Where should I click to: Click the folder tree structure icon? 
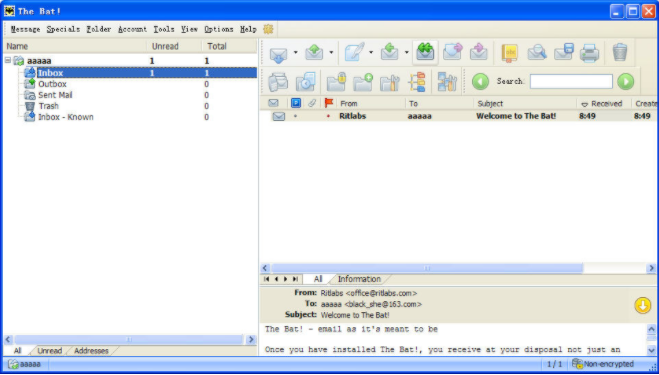pyautogui.click(x=417, y=82)
